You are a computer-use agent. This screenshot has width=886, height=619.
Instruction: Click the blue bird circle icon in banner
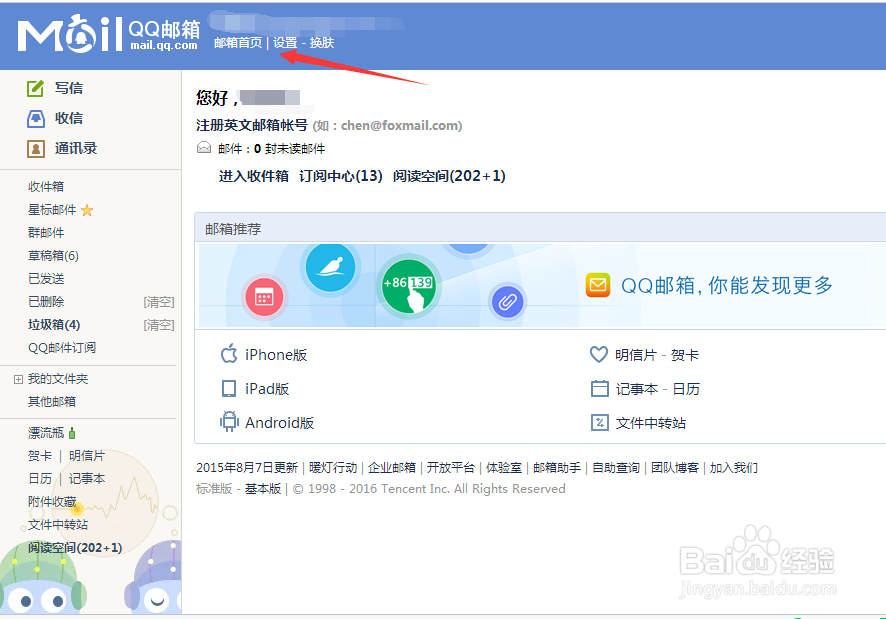pos(331,267)
